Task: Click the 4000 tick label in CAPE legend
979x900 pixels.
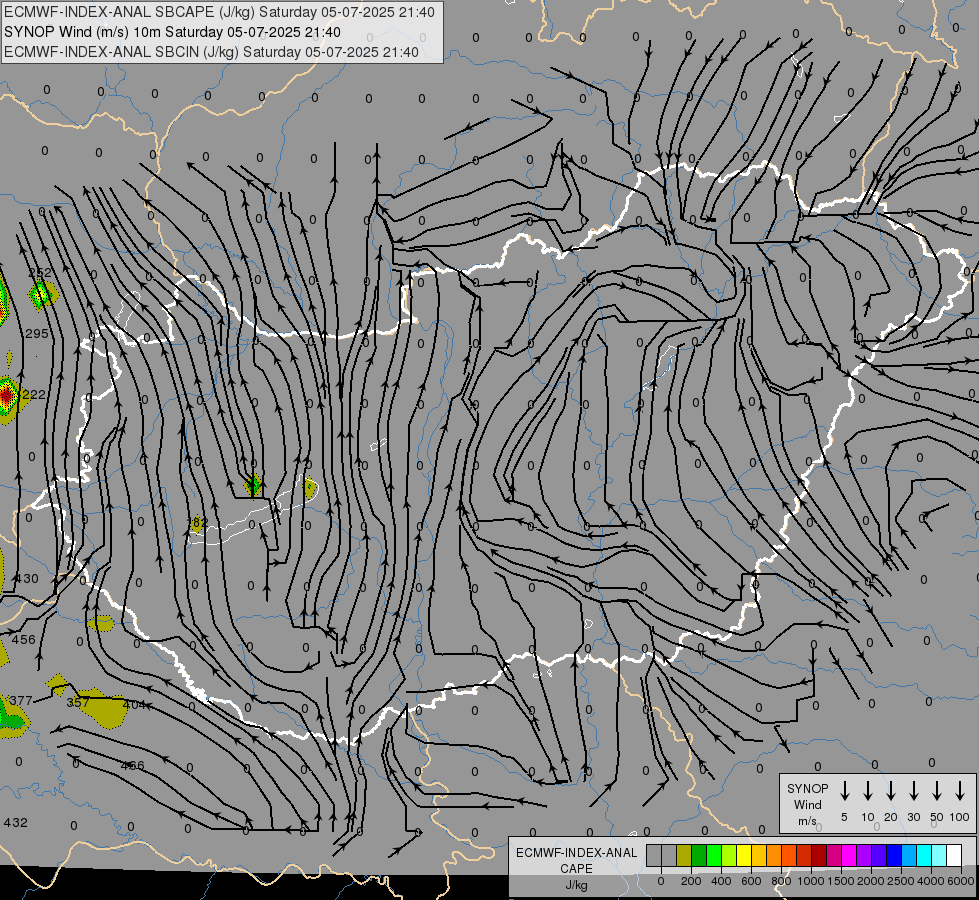Action: pos(931,881)
